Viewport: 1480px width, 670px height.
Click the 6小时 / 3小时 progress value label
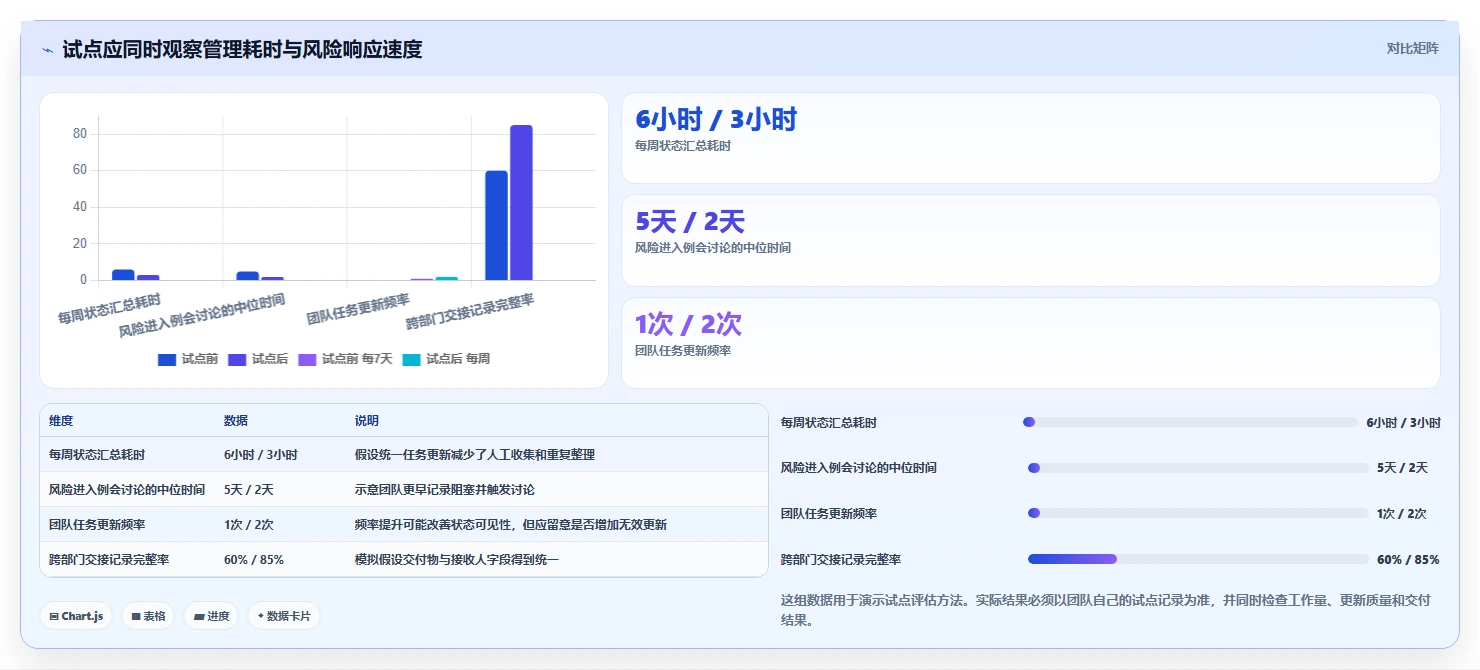point(1404,423)
